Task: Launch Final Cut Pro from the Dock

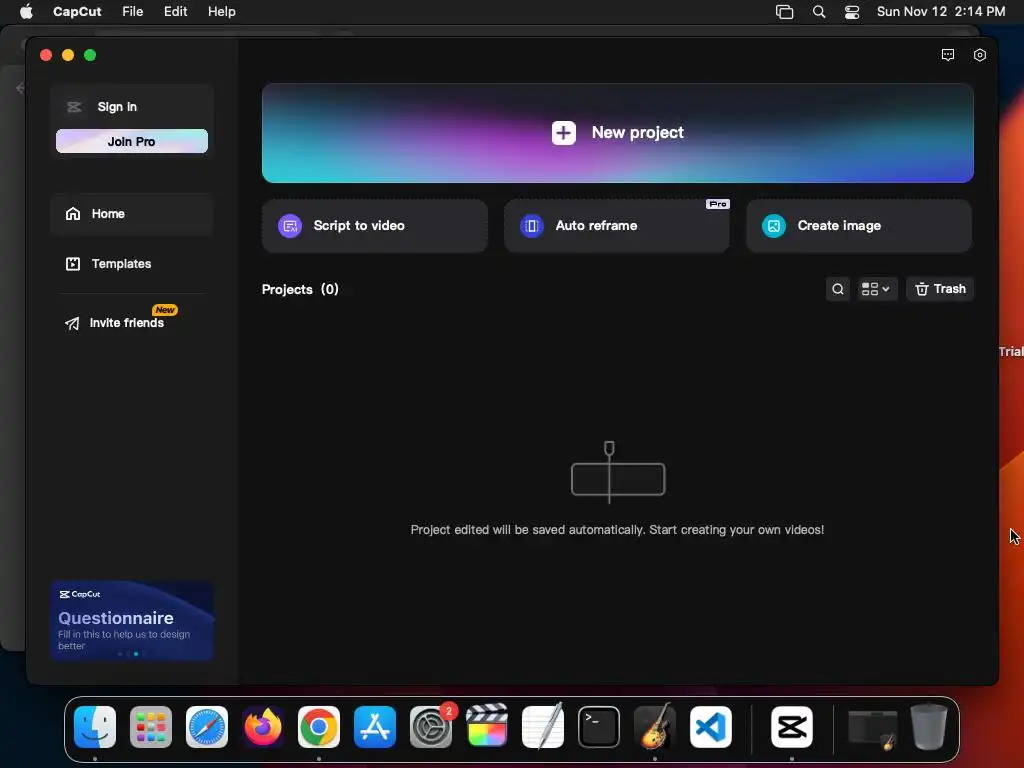Action: pos(487,726)
